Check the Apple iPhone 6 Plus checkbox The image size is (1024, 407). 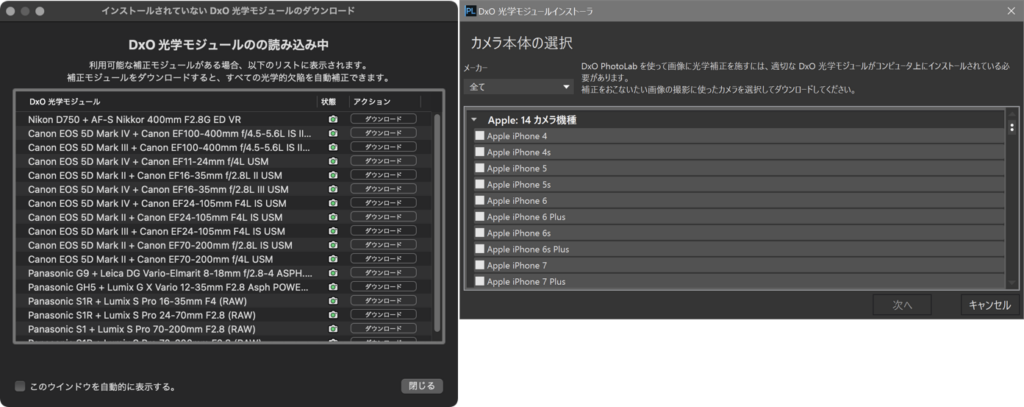480,217
